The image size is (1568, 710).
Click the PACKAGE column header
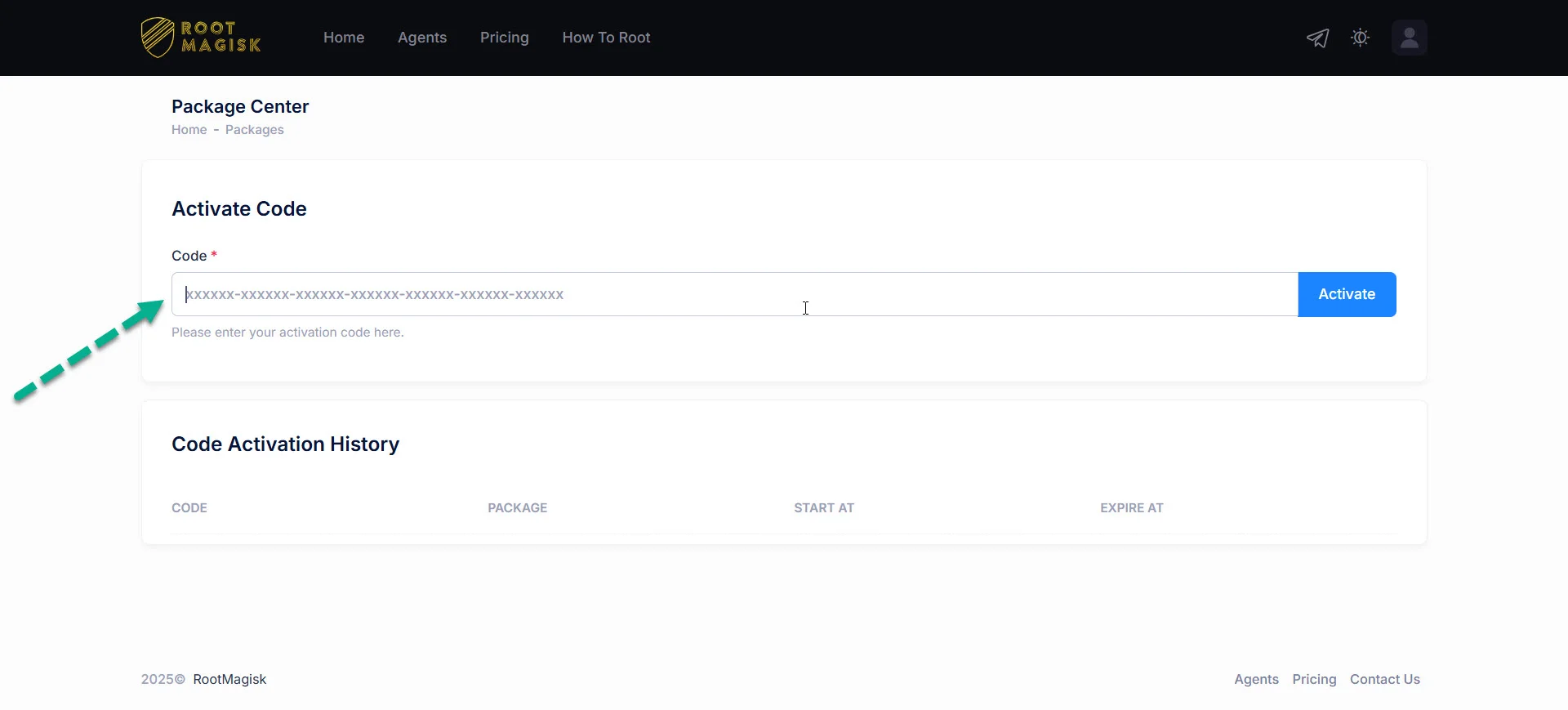click(517, 508)
